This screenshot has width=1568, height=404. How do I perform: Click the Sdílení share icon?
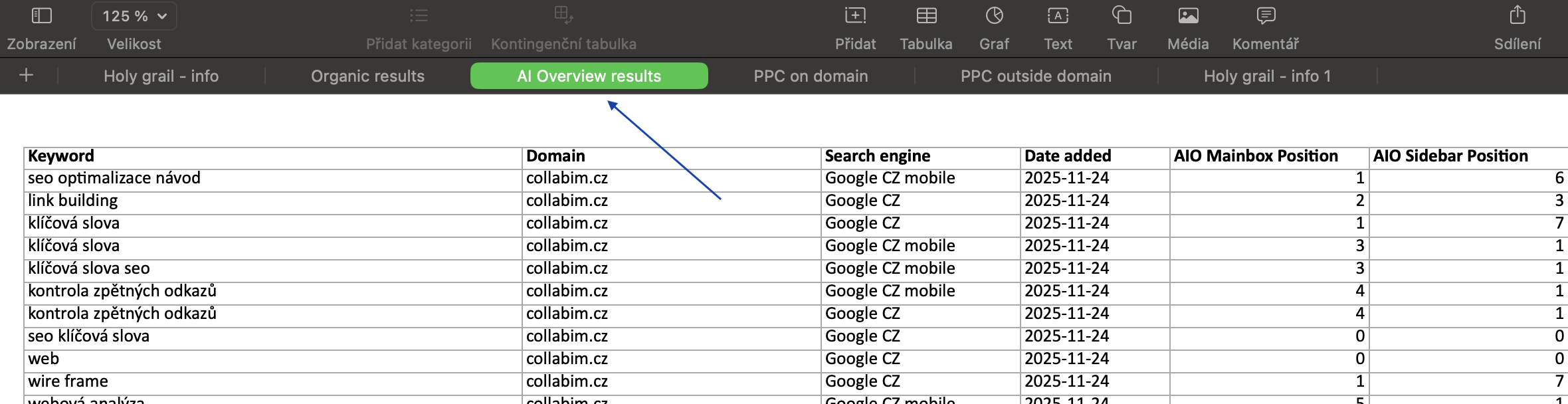[x=1517, y=16]
